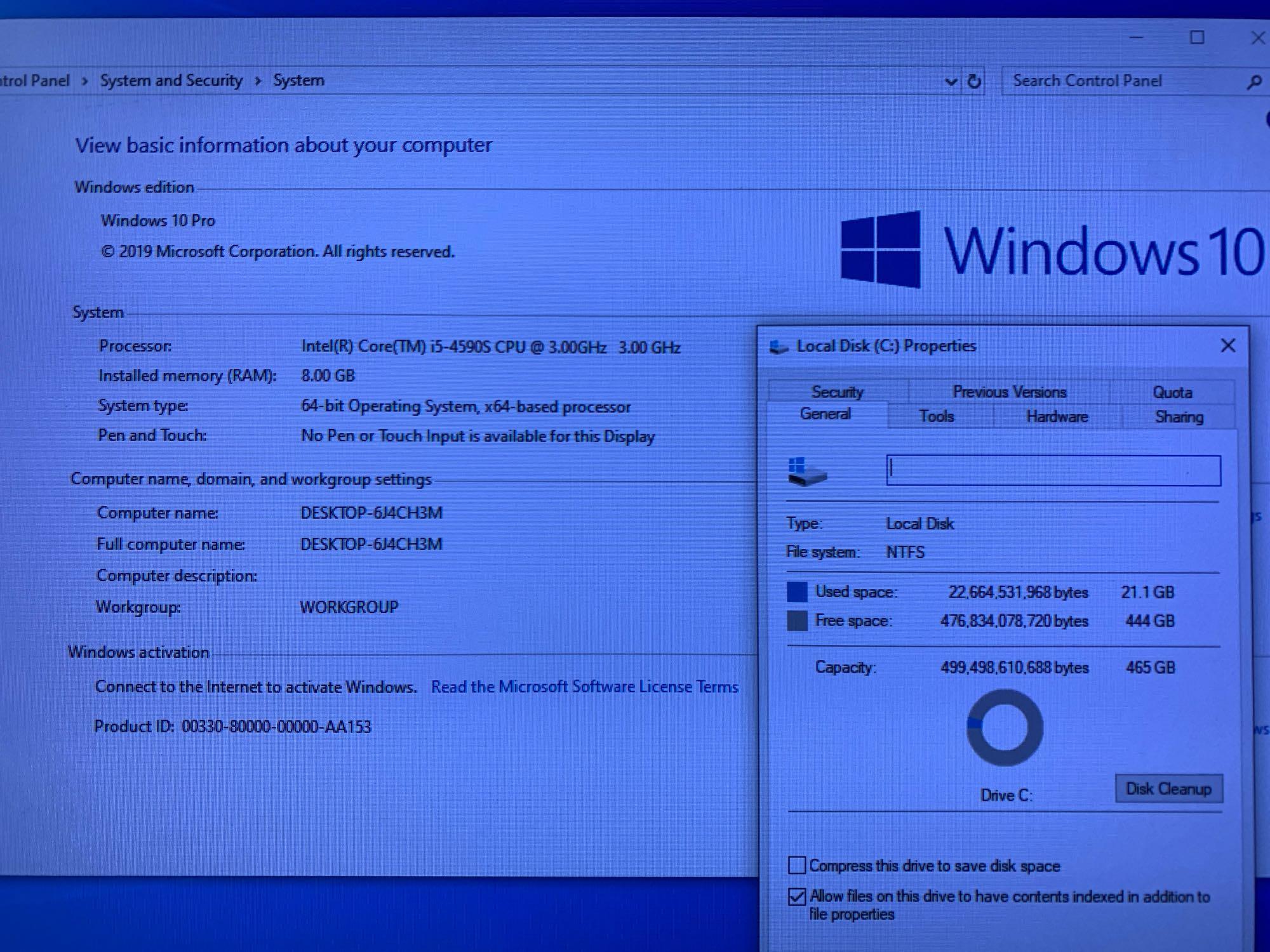1270x952 pixels.
Task: Click the System breadcrumb item
Action: (298, 81)
